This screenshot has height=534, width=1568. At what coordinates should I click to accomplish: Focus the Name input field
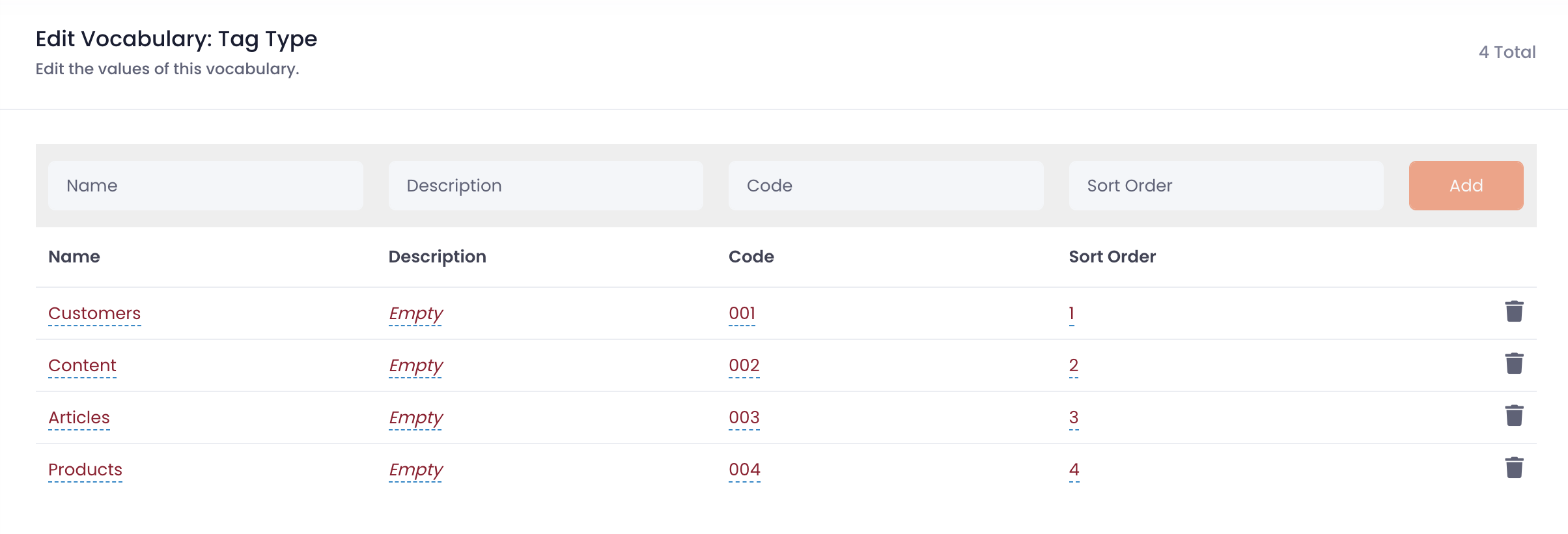click(x=206, y=186)
